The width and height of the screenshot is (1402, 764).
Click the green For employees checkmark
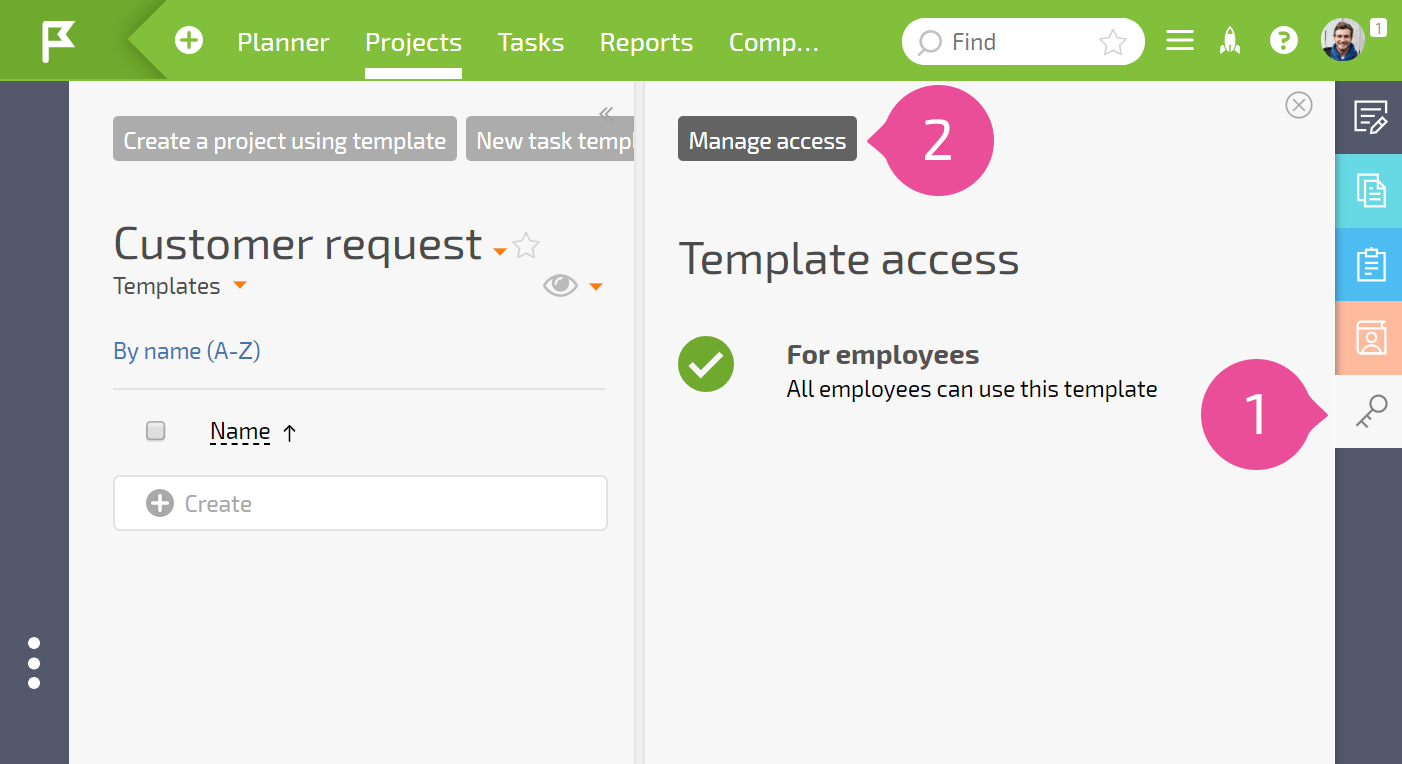click(x=706, y=364)
